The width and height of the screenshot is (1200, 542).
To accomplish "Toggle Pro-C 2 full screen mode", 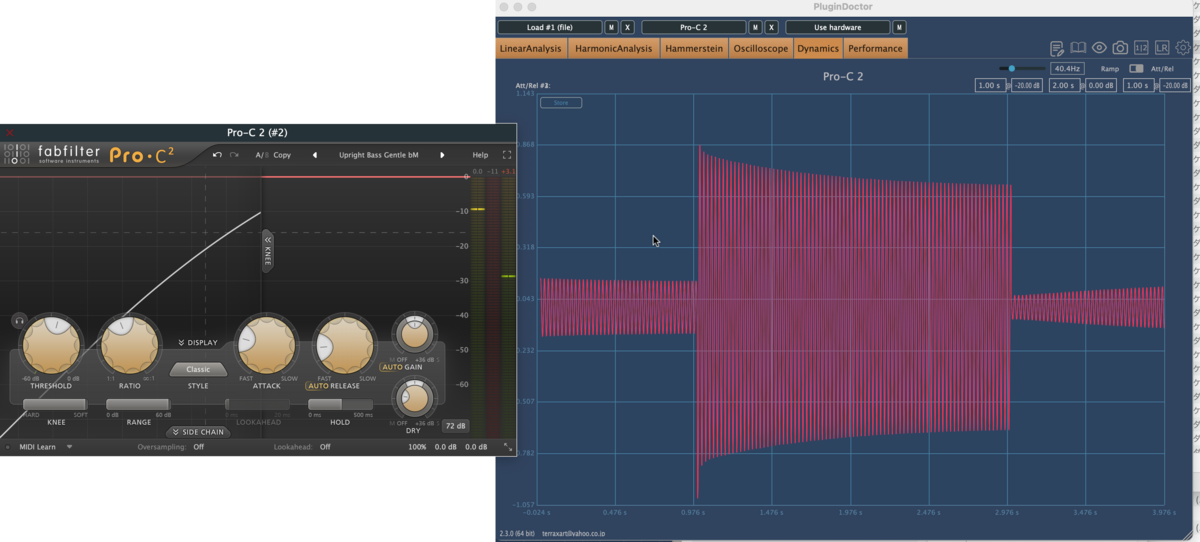I will [507, 155].
